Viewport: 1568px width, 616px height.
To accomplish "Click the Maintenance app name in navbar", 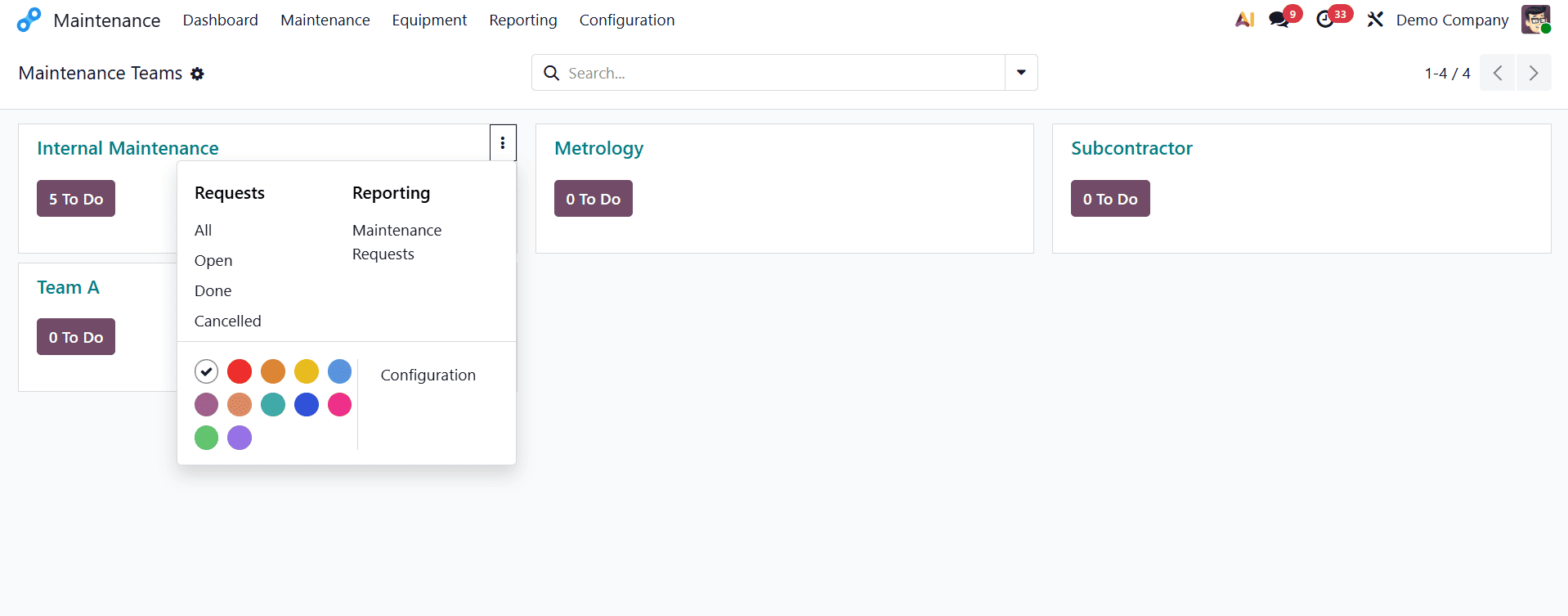I will point(106,20).
